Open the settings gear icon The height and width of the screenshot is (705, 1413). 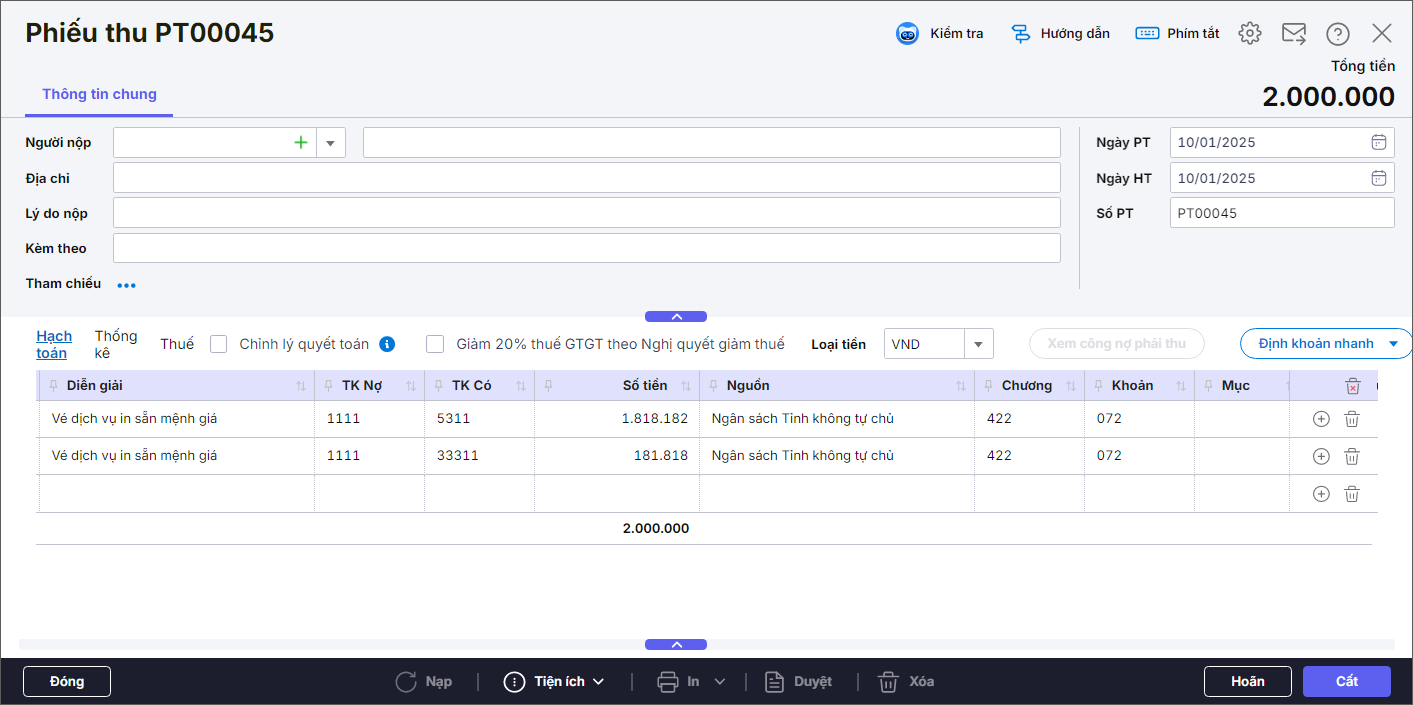[1249, 34]
